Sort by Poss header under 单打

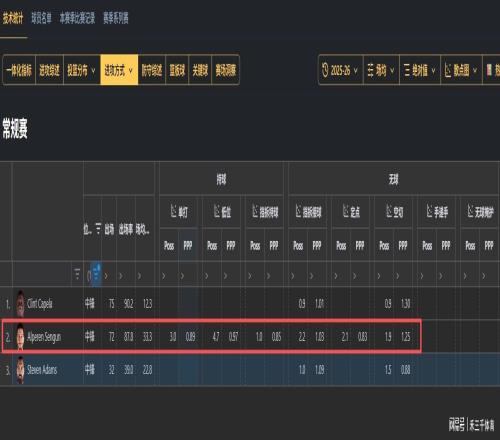[169, 246]
